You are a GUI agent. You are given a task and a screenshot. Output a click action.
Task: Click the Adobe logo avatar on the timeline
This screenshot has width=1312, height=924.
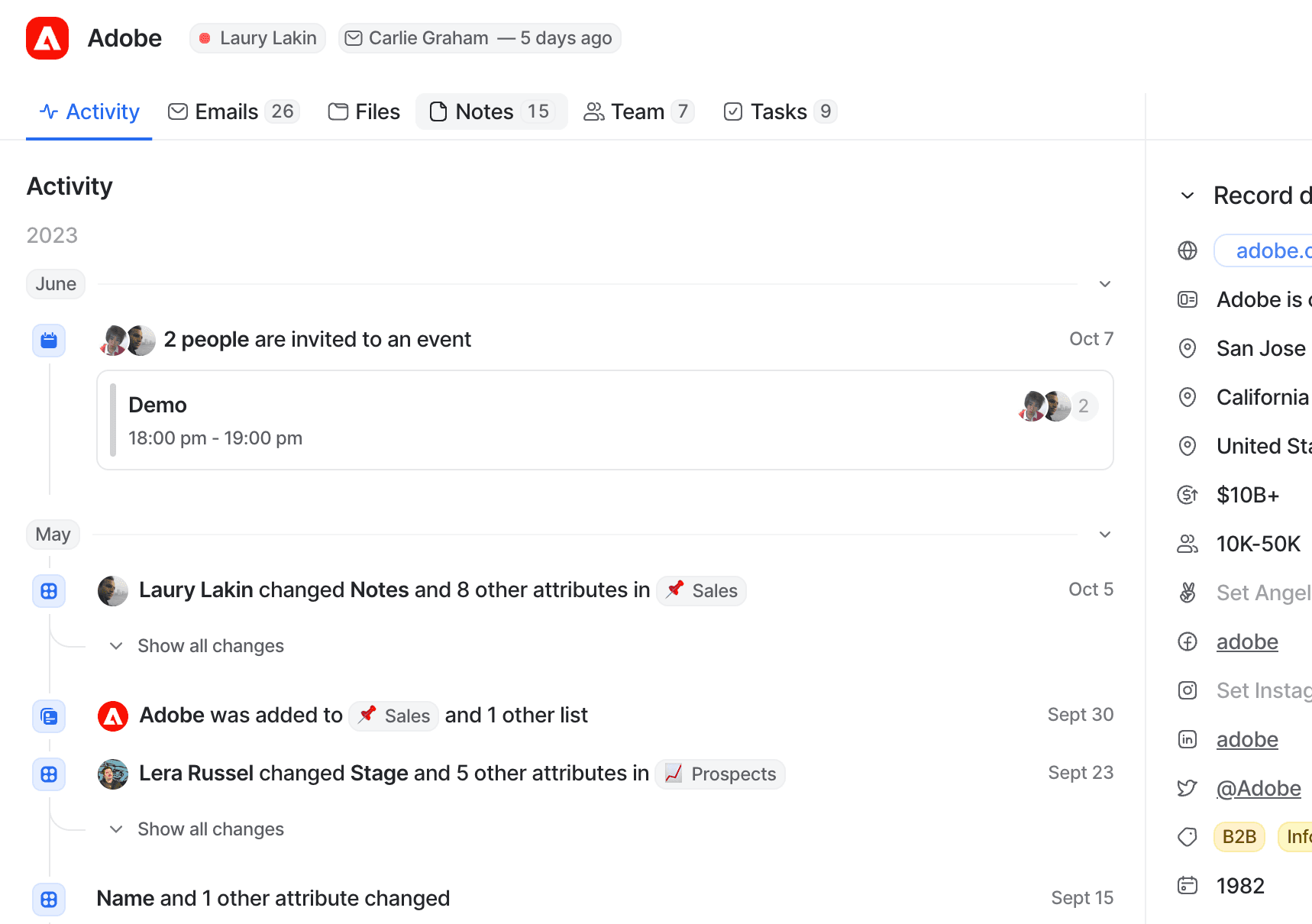point(113,716)
